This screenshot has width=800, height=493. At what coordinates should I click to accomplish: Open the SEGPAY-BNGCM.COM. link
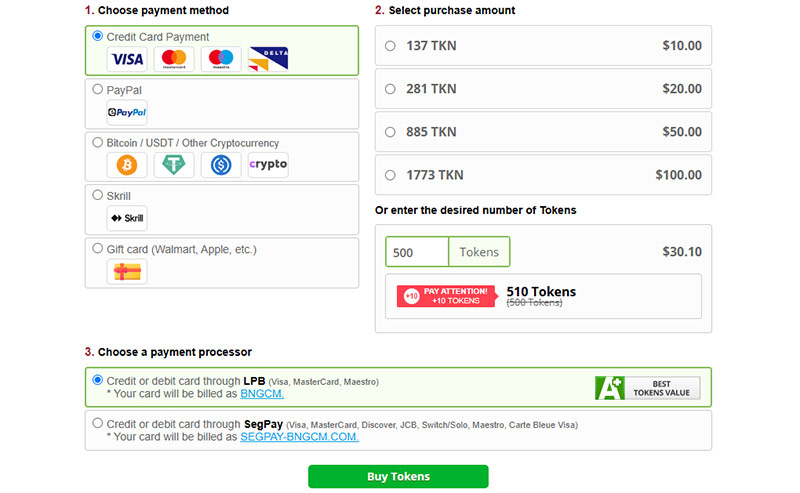click(299, 437)
